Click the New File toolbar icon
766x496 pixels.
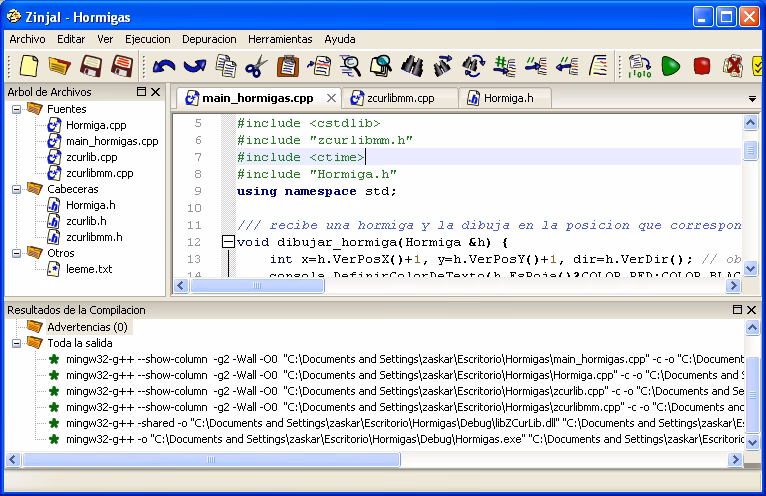[x=29, y=66]
